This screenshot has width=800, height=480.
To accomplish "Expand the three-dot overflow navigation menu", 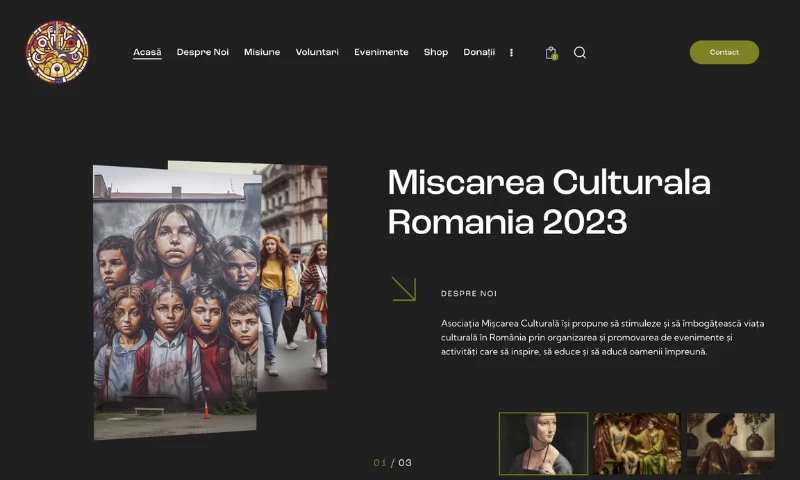I will 512,53.
